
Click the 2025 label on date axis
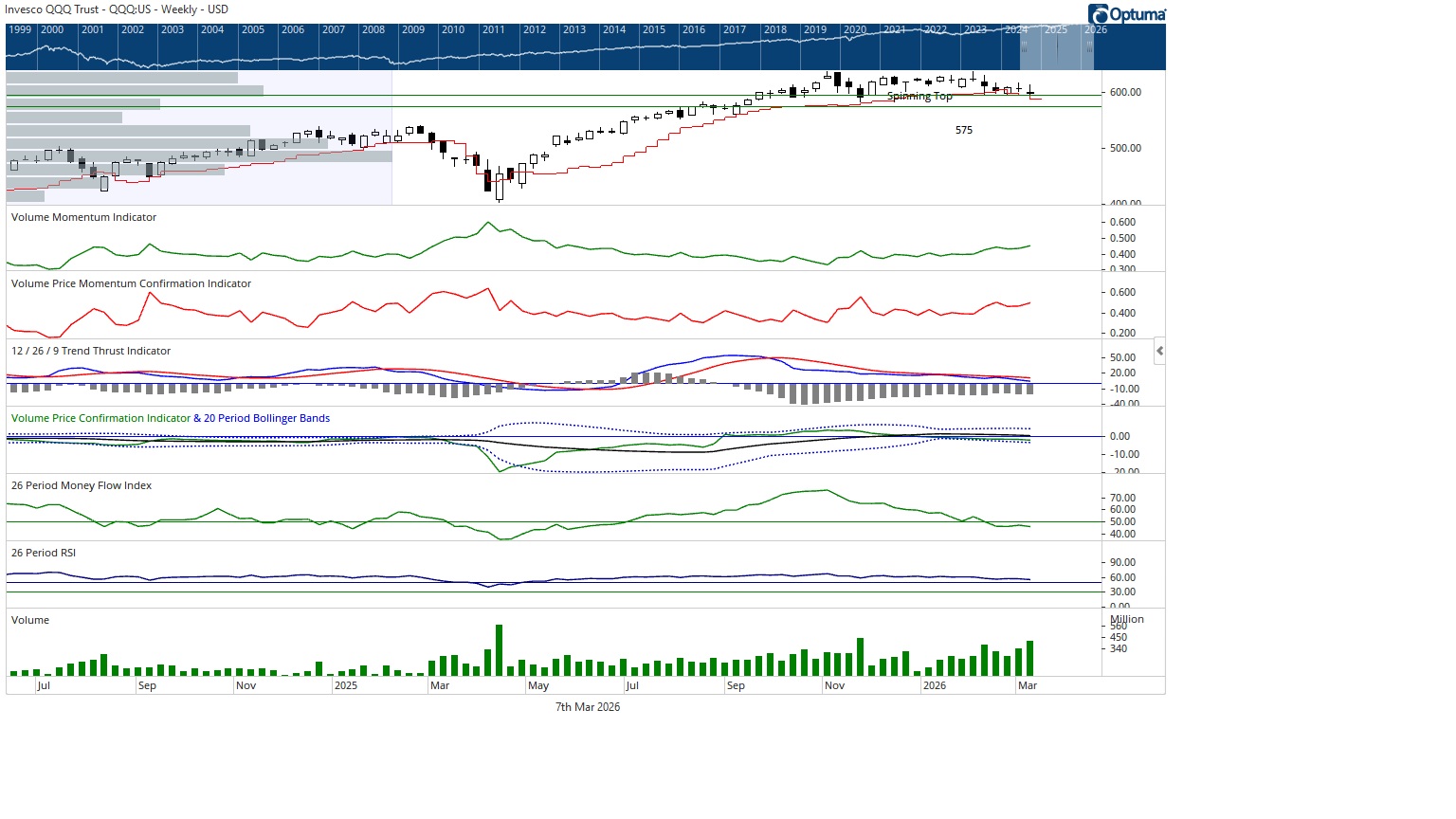(346, 685)
